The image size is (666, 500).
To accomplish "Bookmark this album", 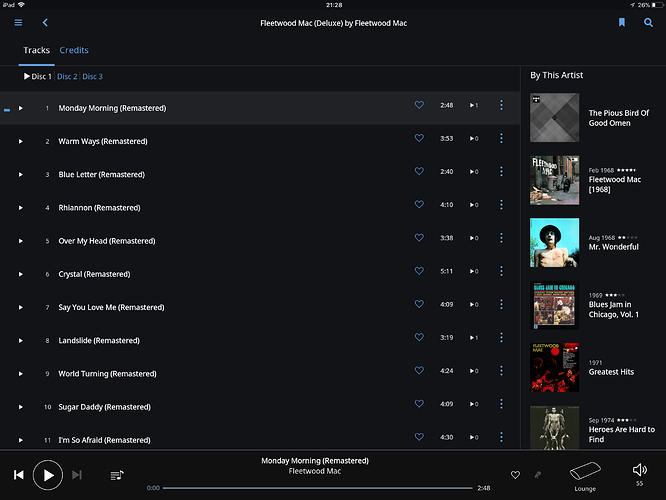I will point(621,23).
